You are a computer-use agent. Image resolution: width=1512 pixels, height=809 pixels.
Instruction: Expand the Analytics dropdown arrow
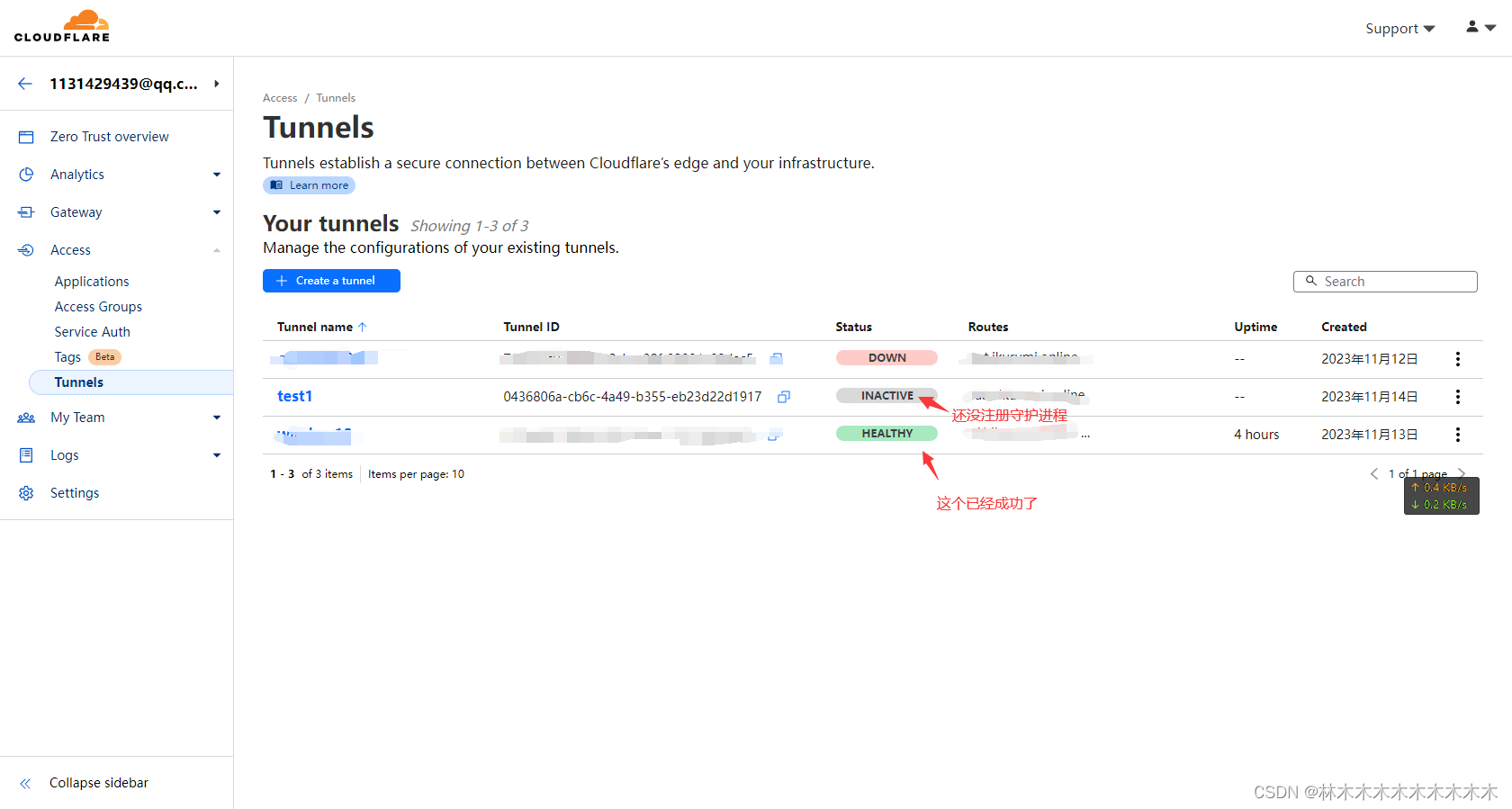[217, 175]
